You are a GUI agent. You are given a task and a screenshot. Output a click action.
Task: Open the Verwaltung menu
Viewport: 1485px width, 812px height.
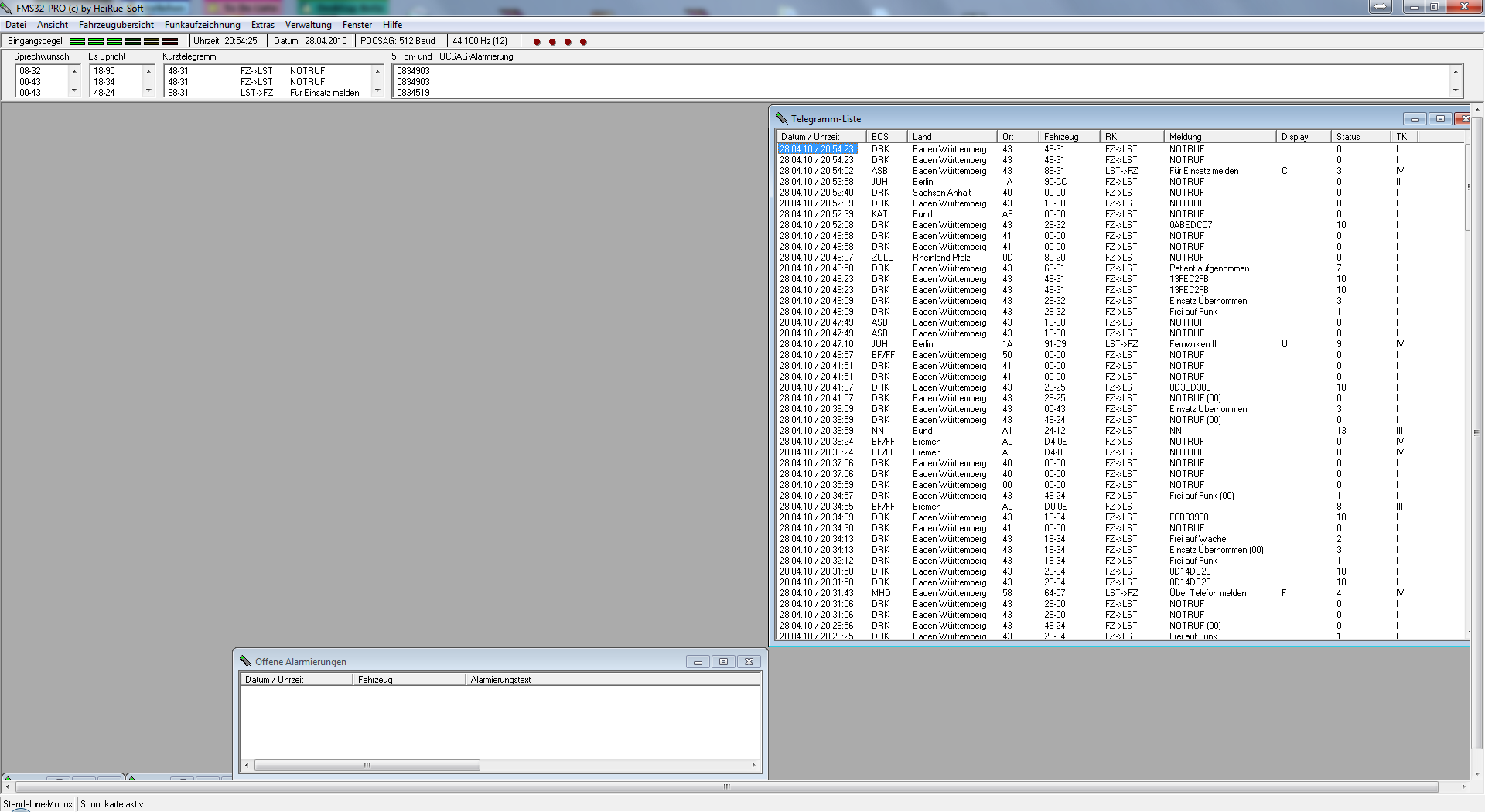[308, 25]
